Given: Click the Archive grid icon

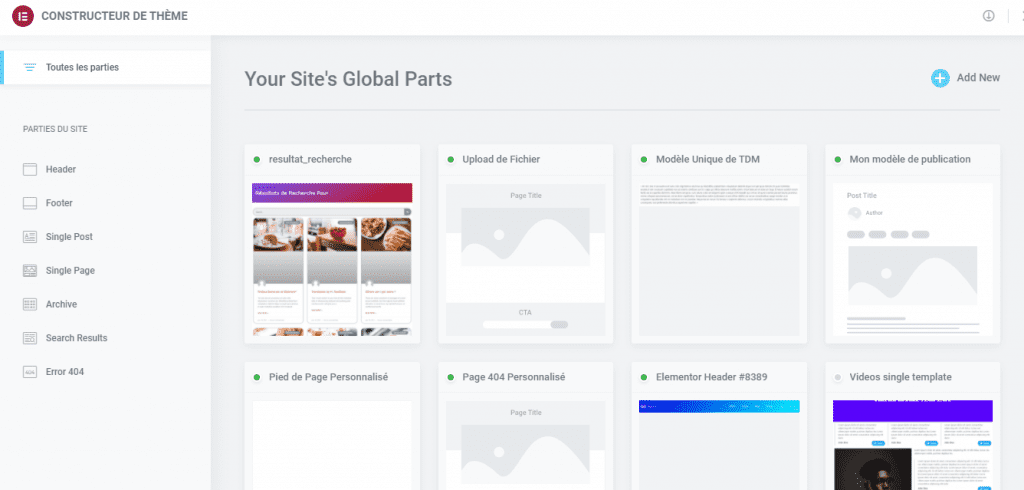Looking at the screenshot, I should point(30,304).
